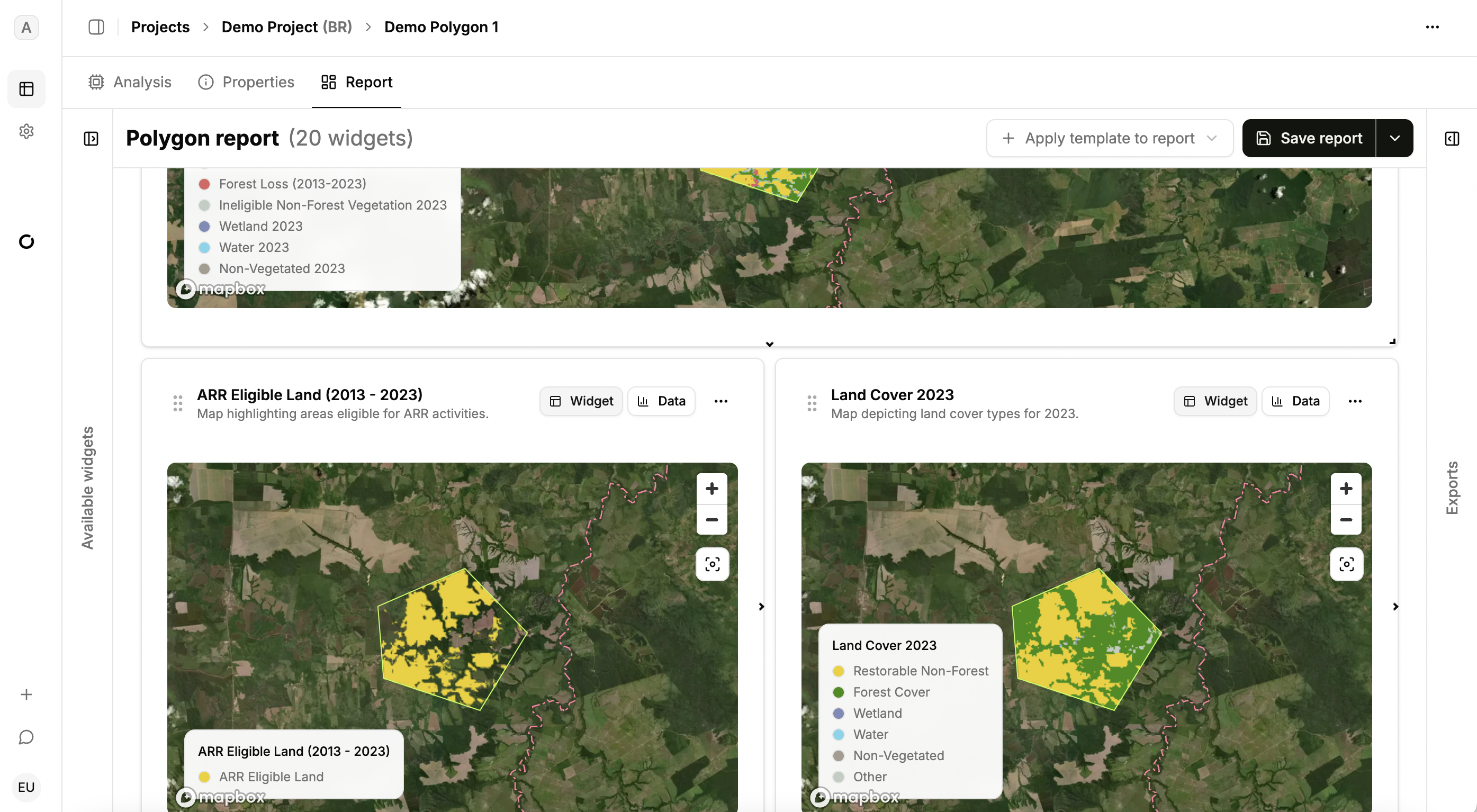Click Restorable Non-Forest yellow legend swatch

838,671
